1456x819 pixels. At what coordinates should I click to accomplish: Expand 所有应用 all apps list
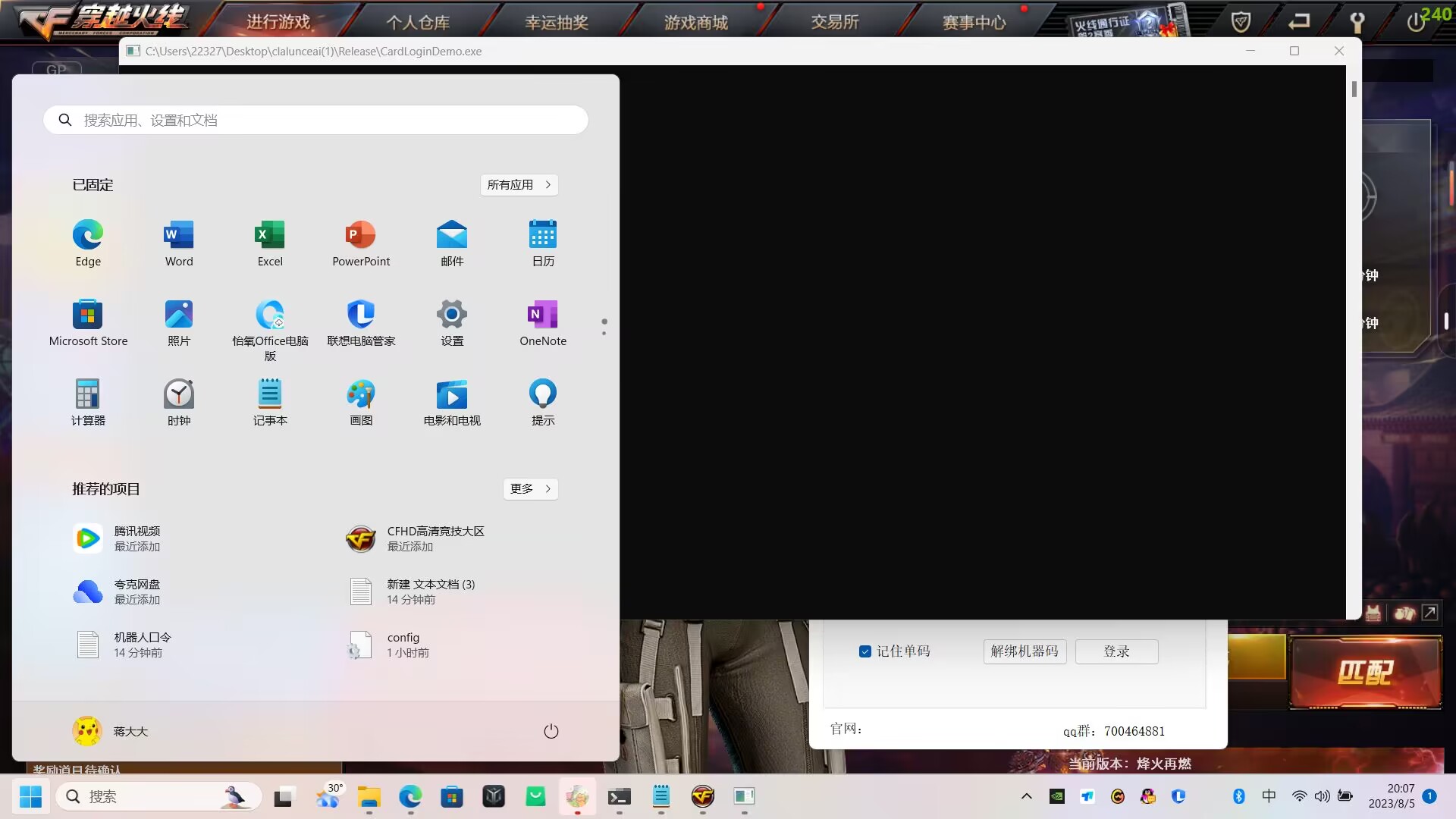[519, 185]
